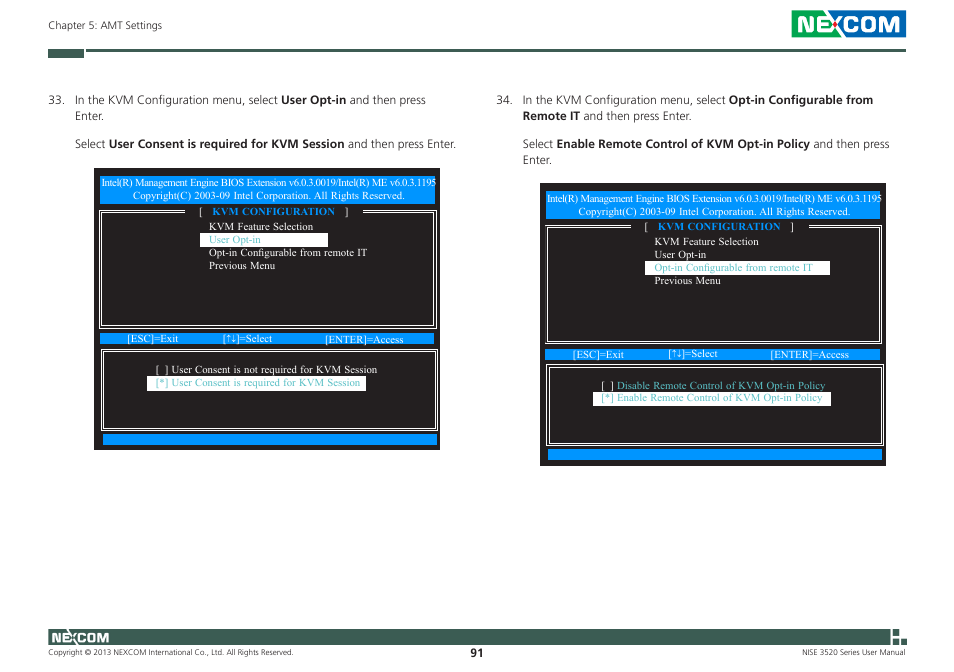Viewport: 954px width, 672px height.
Task: Click the KVM CONFIGURATION title in the right screen
Action: (719, 227)
